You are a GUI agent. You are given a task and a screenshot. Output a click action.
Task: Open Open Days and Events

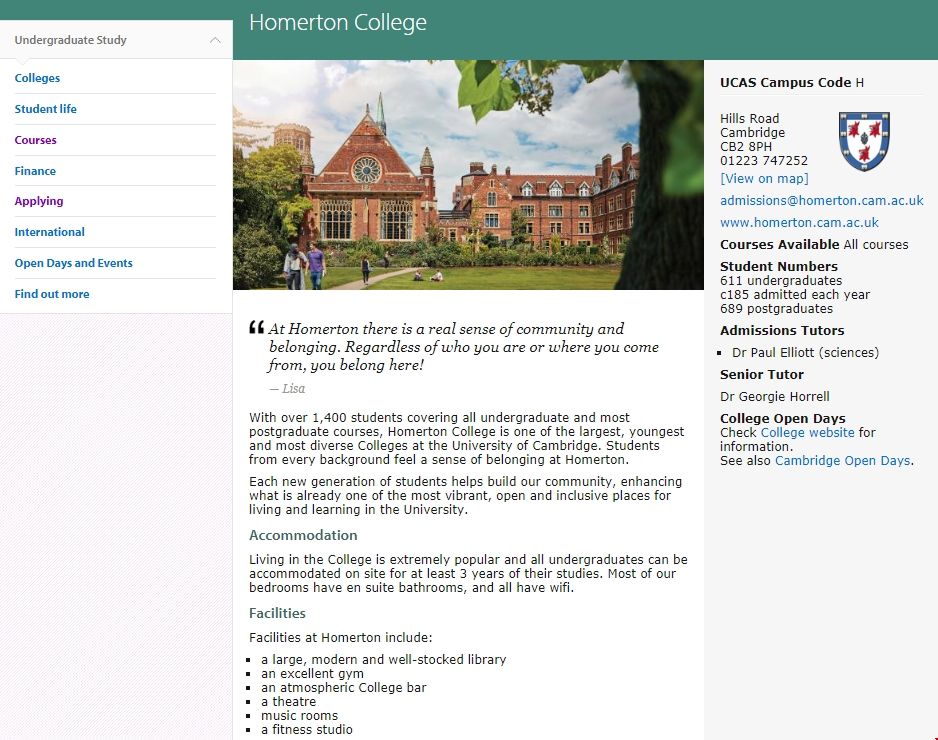pyautogui.click(x=73, y=263)
